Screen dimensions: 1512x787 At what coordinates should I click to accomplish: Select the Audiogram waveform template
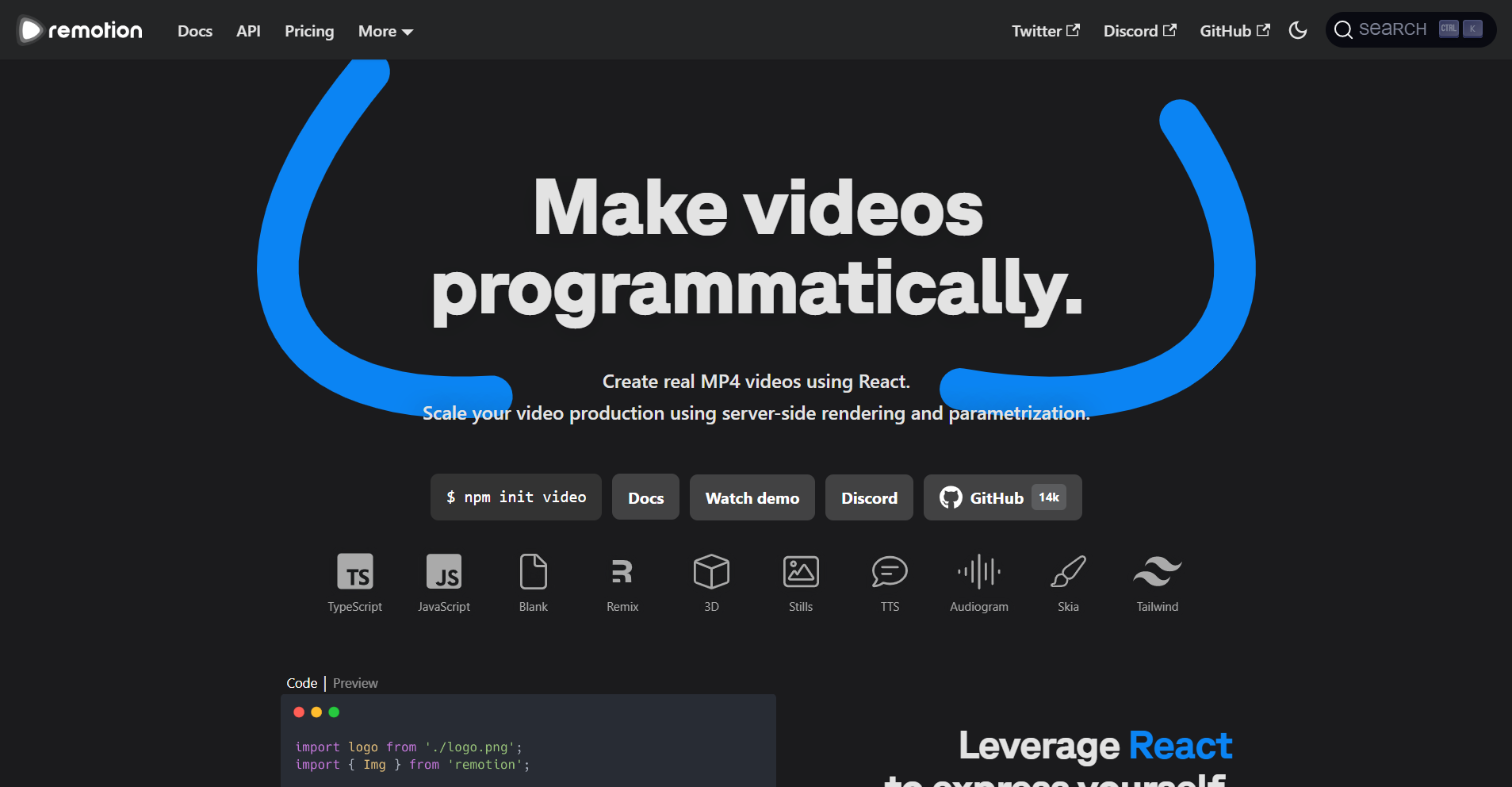point(979,571)
